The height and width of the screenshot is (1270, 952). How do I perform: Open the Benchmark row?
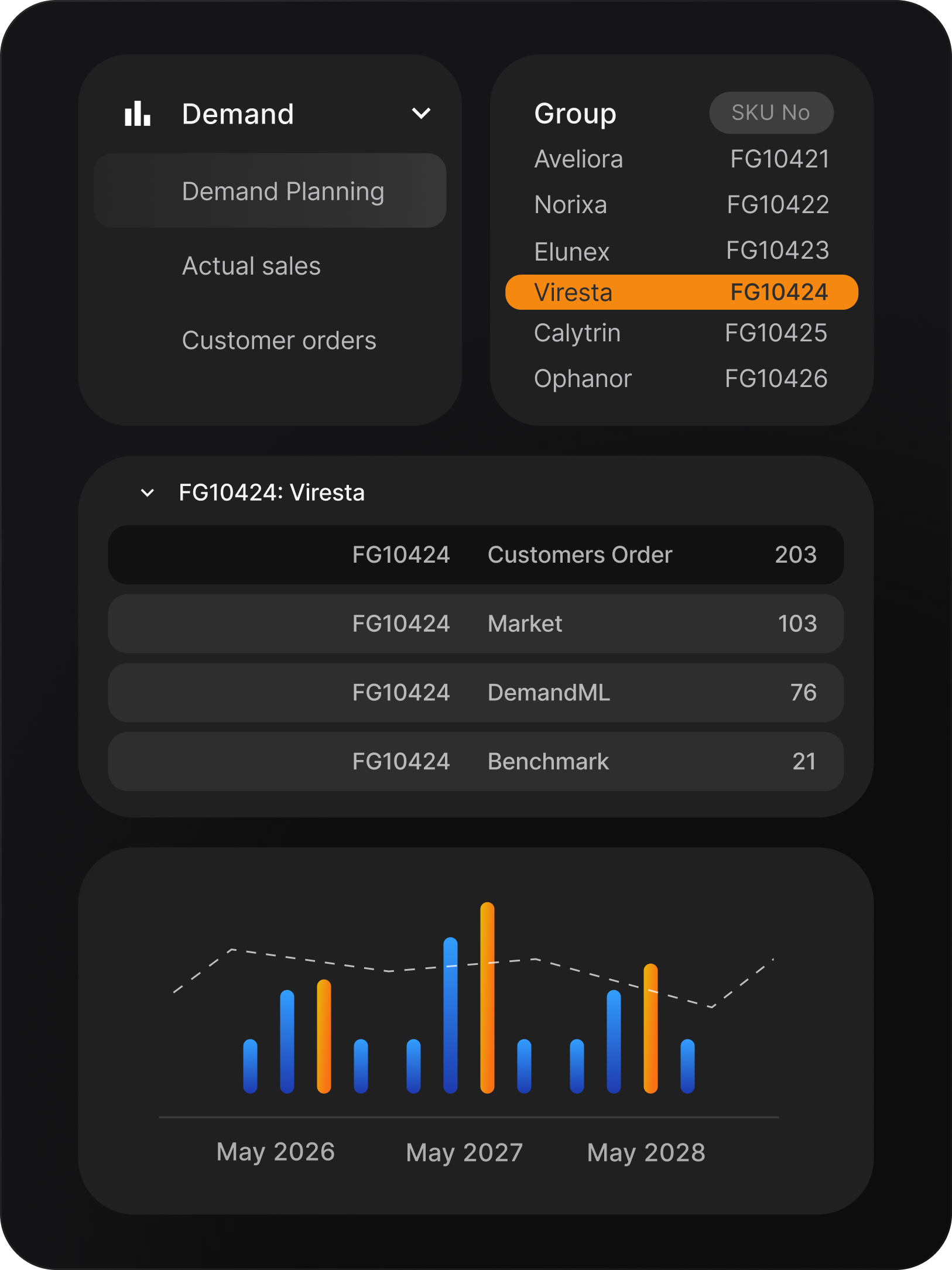pyautogui.click(x=475, y=761)
